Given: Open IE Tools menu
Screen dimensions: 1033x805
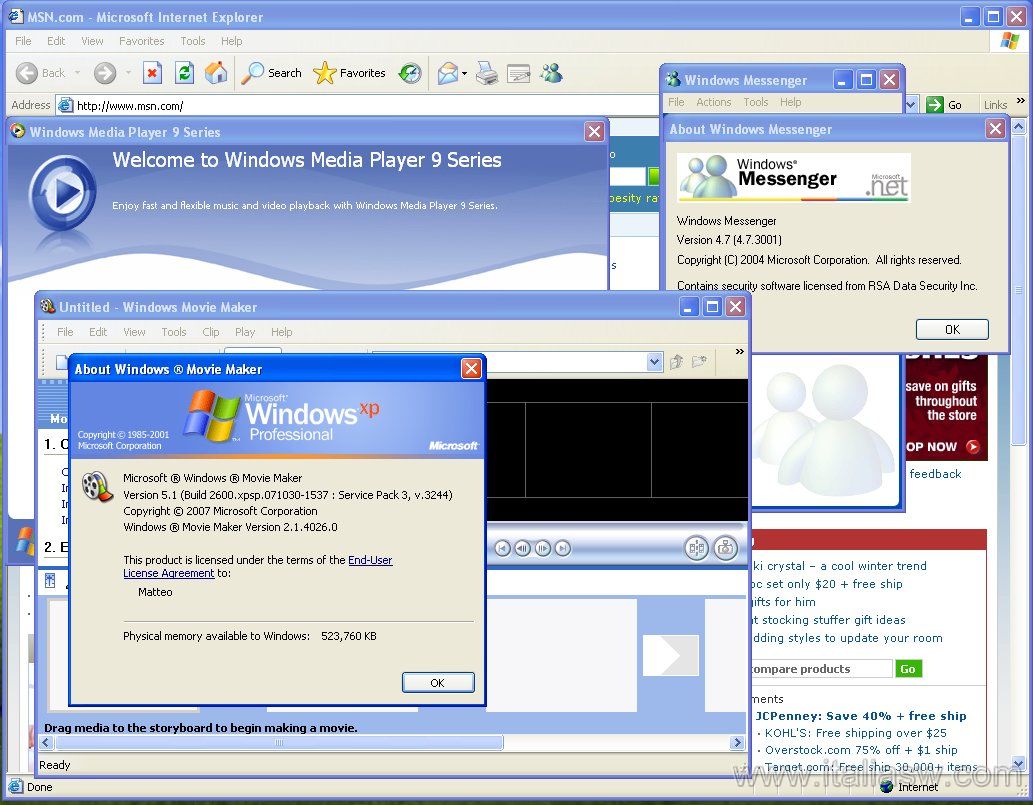Looking at the screenshot, I should tap(193, 41).
